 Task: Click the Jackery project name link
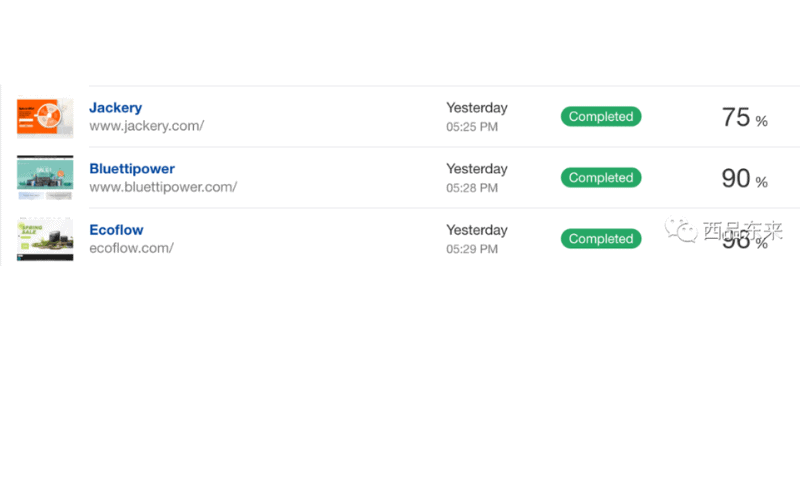116,108
